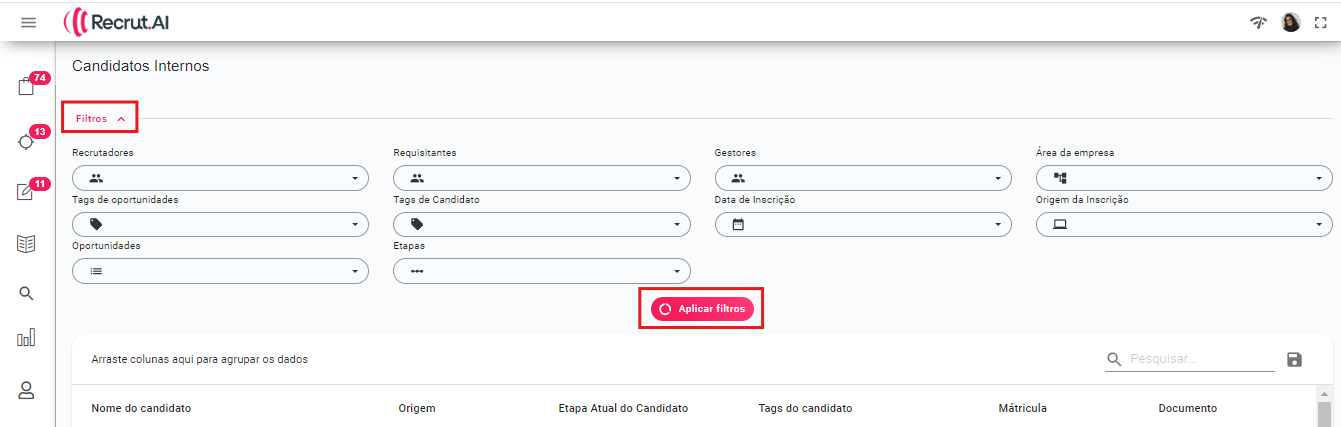Click the Pesquisar search field
1341x427 pixels.
point(1200,360)
